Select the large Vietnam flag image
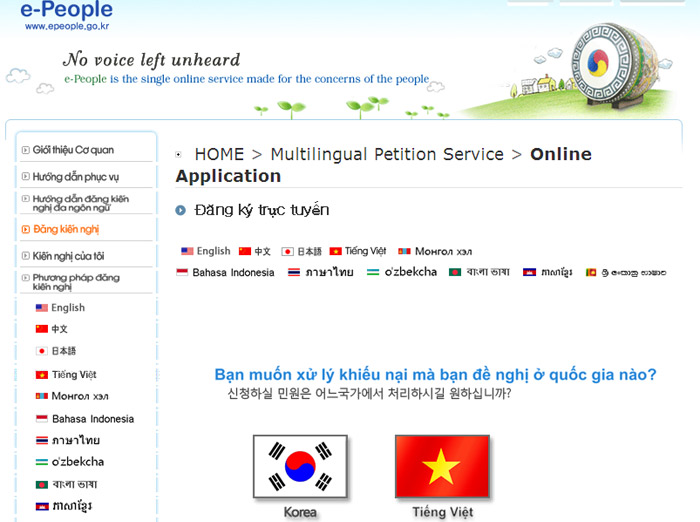This screenshot has height=522, width=700. pyautogui.click(x=442, y=467)
